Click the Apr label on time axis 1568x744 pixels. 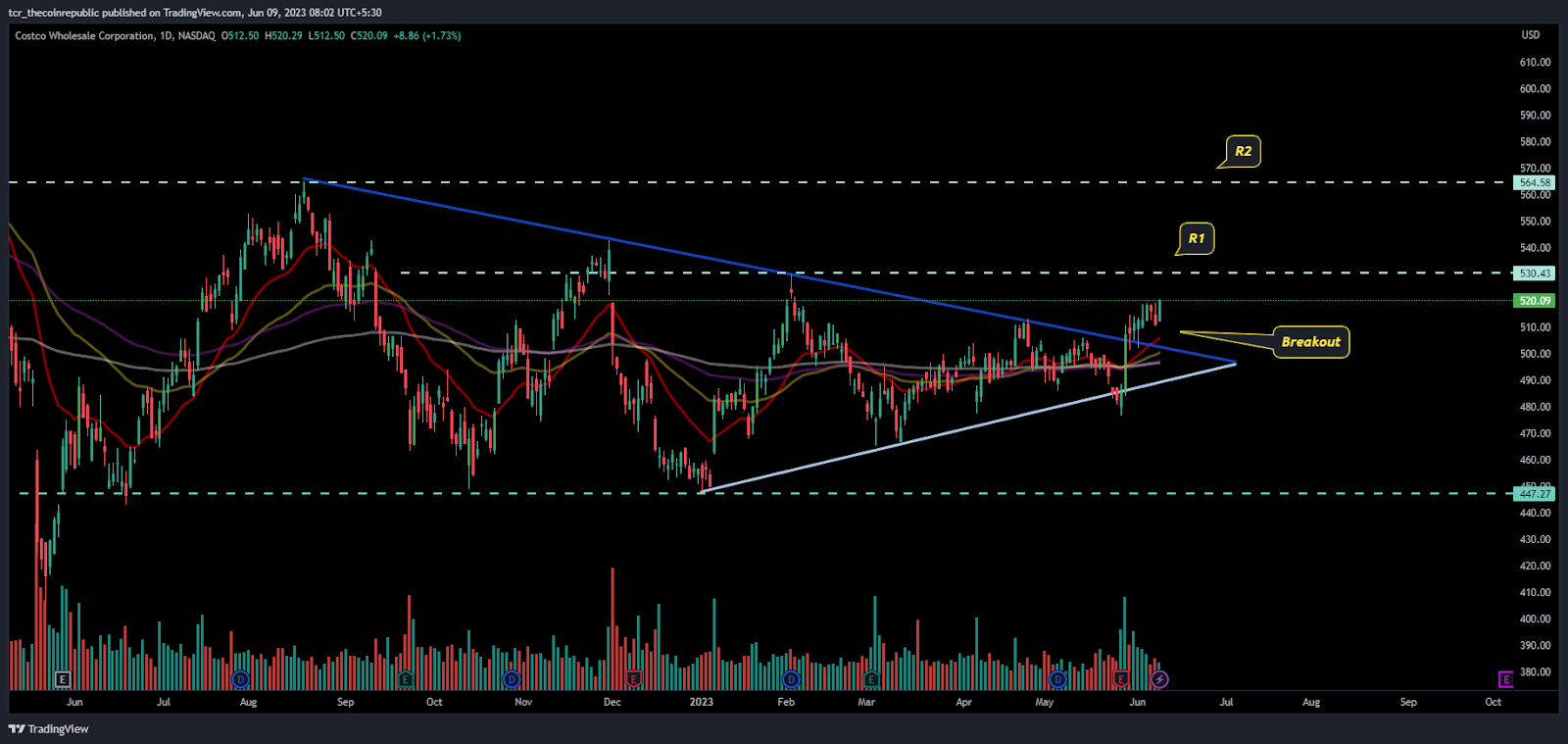(964, 702)
